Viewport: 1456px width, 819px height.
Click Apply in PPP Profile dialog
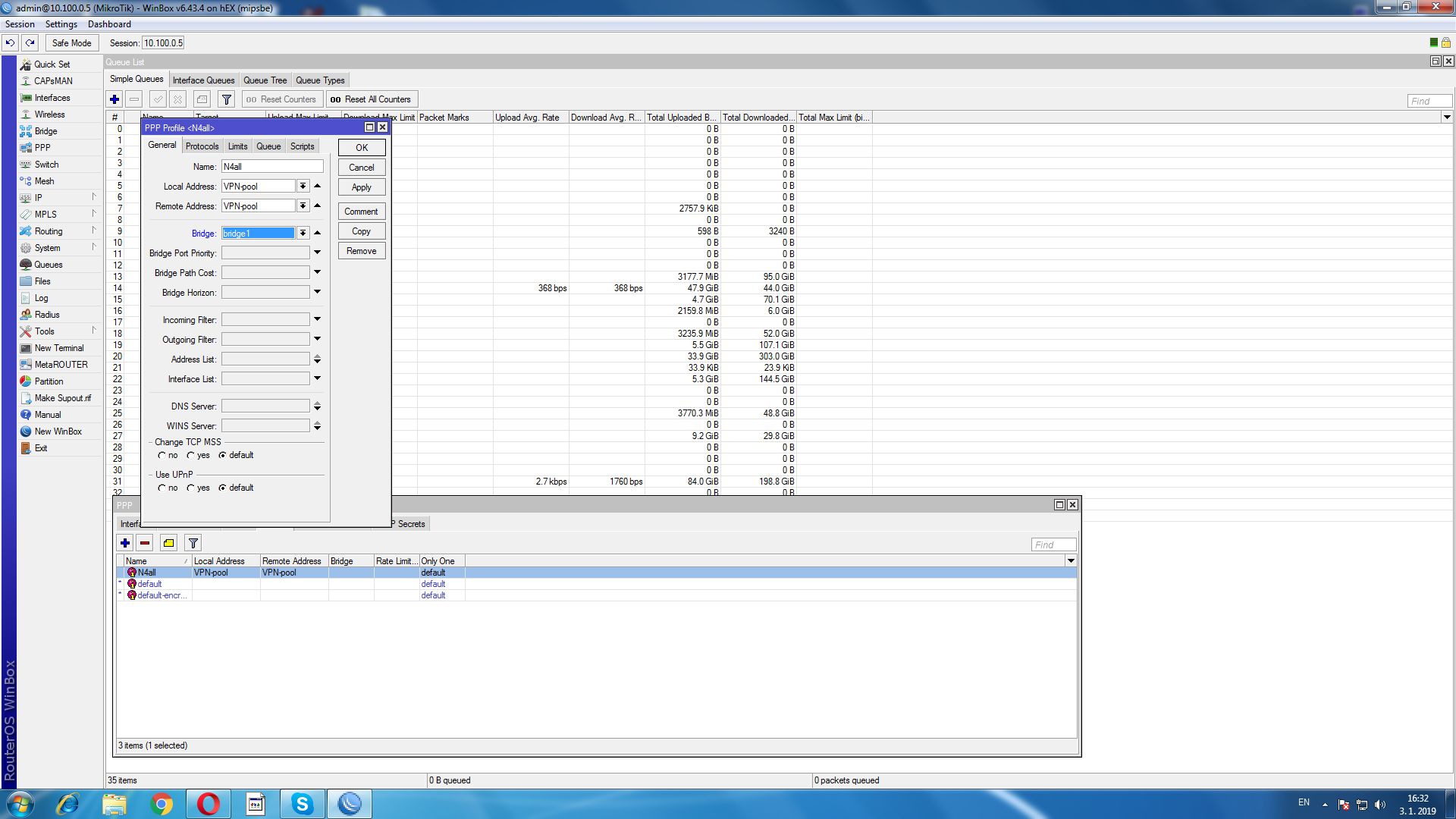click(362, 187)
